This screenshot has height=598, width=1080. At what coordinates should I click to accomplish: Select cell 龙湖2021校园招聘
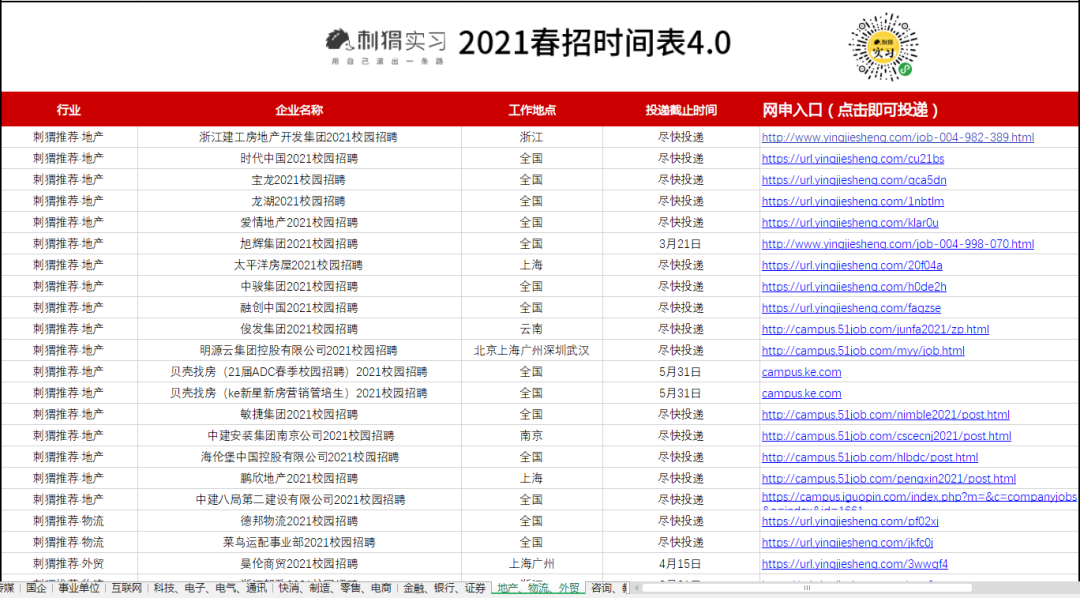click(x=298, y=201)
